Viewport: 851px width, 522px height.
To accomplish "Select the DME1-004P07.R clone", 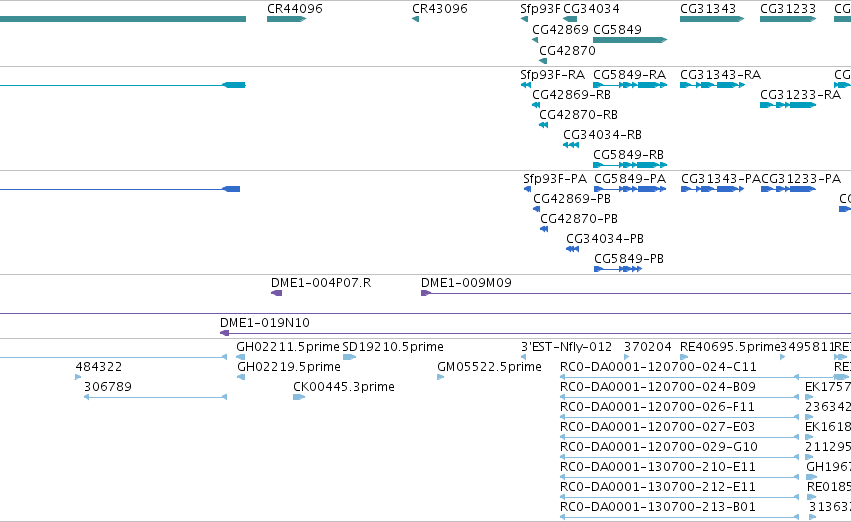I will pos(276,294).
